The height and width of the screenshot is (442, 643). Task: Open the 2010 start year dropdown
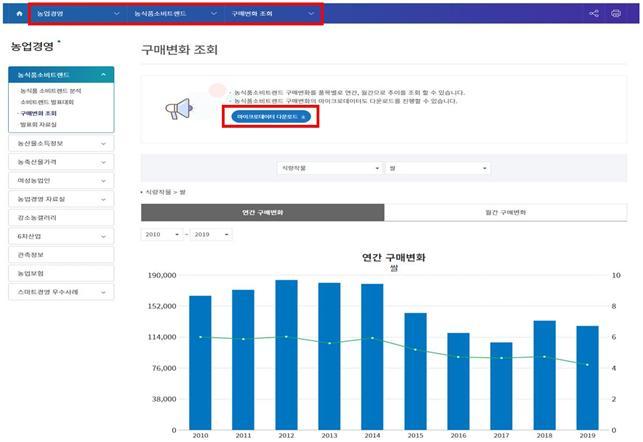coord(161,234)
